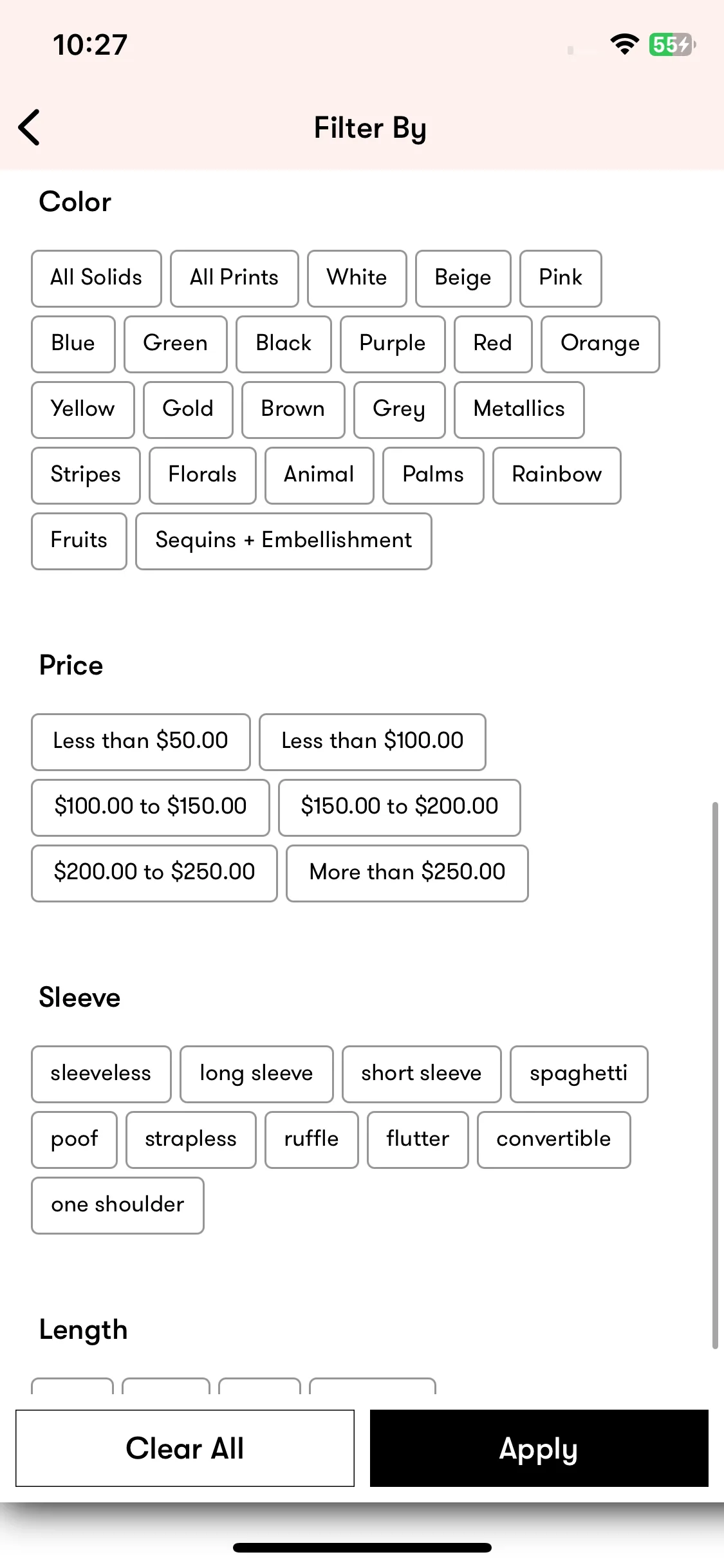
Task: Tap the back arrow icon
Action: click(x=29, y=127)
